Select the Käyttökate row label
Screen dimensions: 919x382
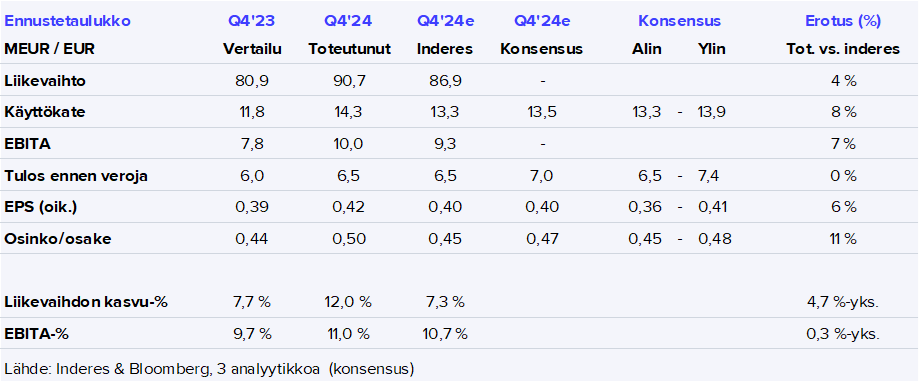tap(45, 112)
